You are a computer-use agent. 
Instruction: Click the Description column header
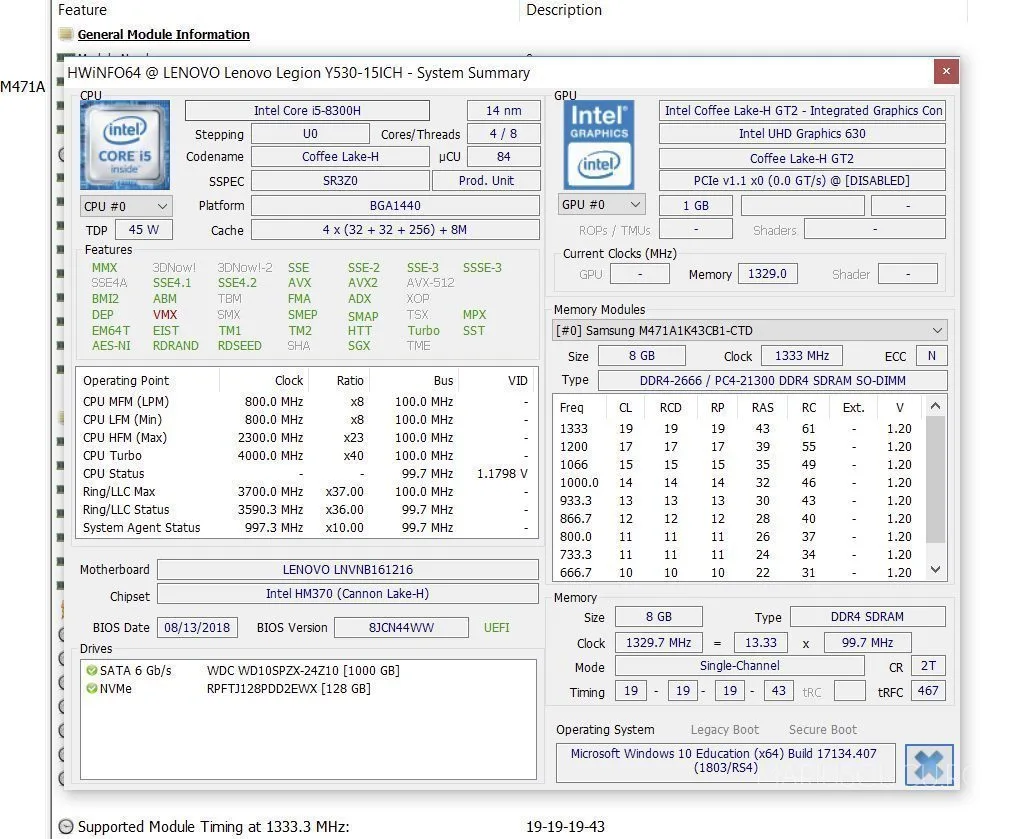click(564, 10)
